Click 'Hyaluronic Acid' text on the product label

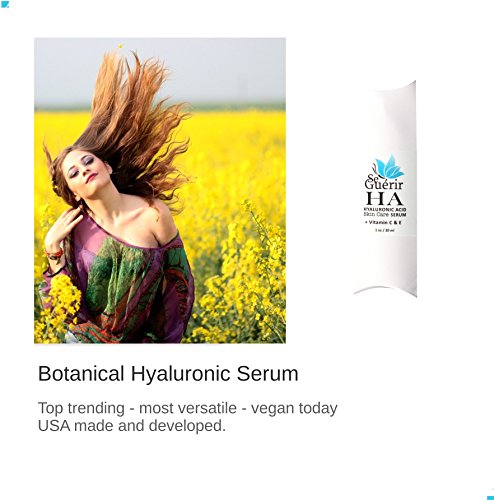[x=385, y=209]
